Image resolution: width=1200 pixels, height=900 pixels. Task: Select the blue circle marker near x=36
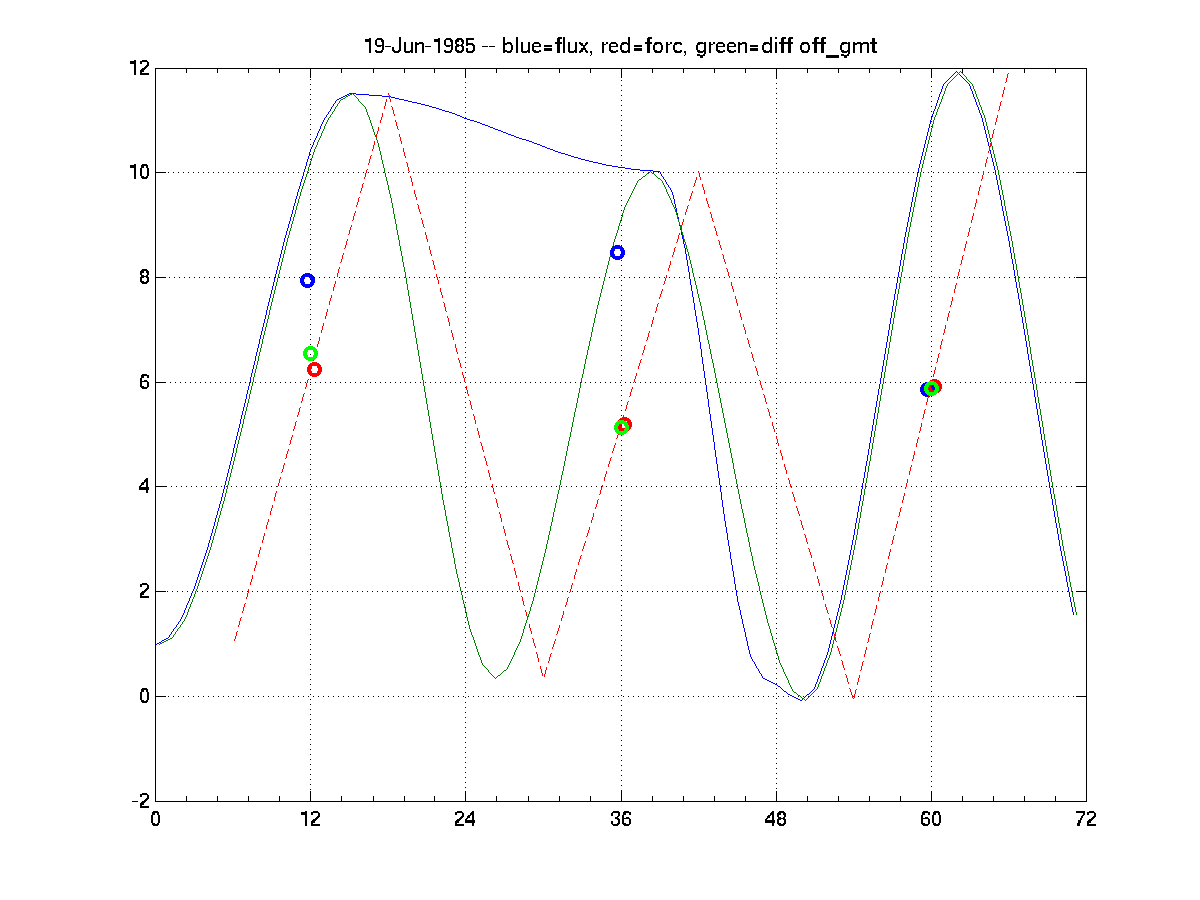[x=617, y=253]
